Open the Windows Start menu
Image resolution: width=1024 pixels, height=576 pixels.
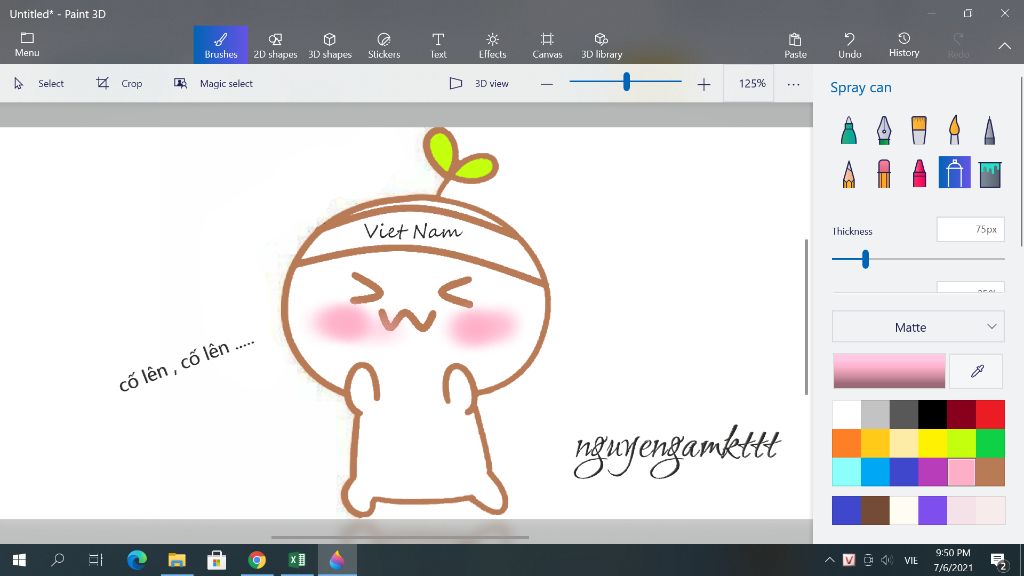coord(19,560)
